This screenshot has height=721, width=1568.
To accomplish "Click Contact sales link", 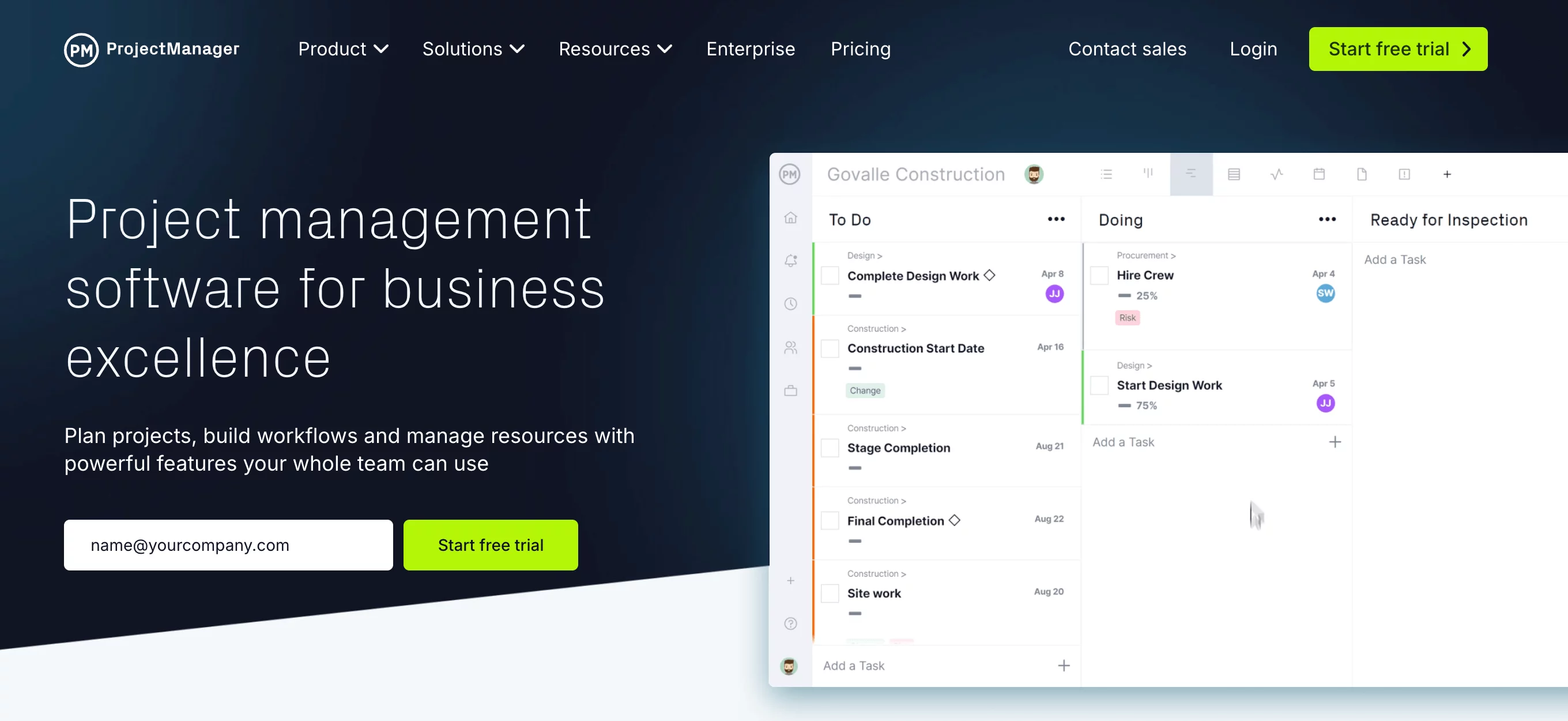I will point(1128,48).
